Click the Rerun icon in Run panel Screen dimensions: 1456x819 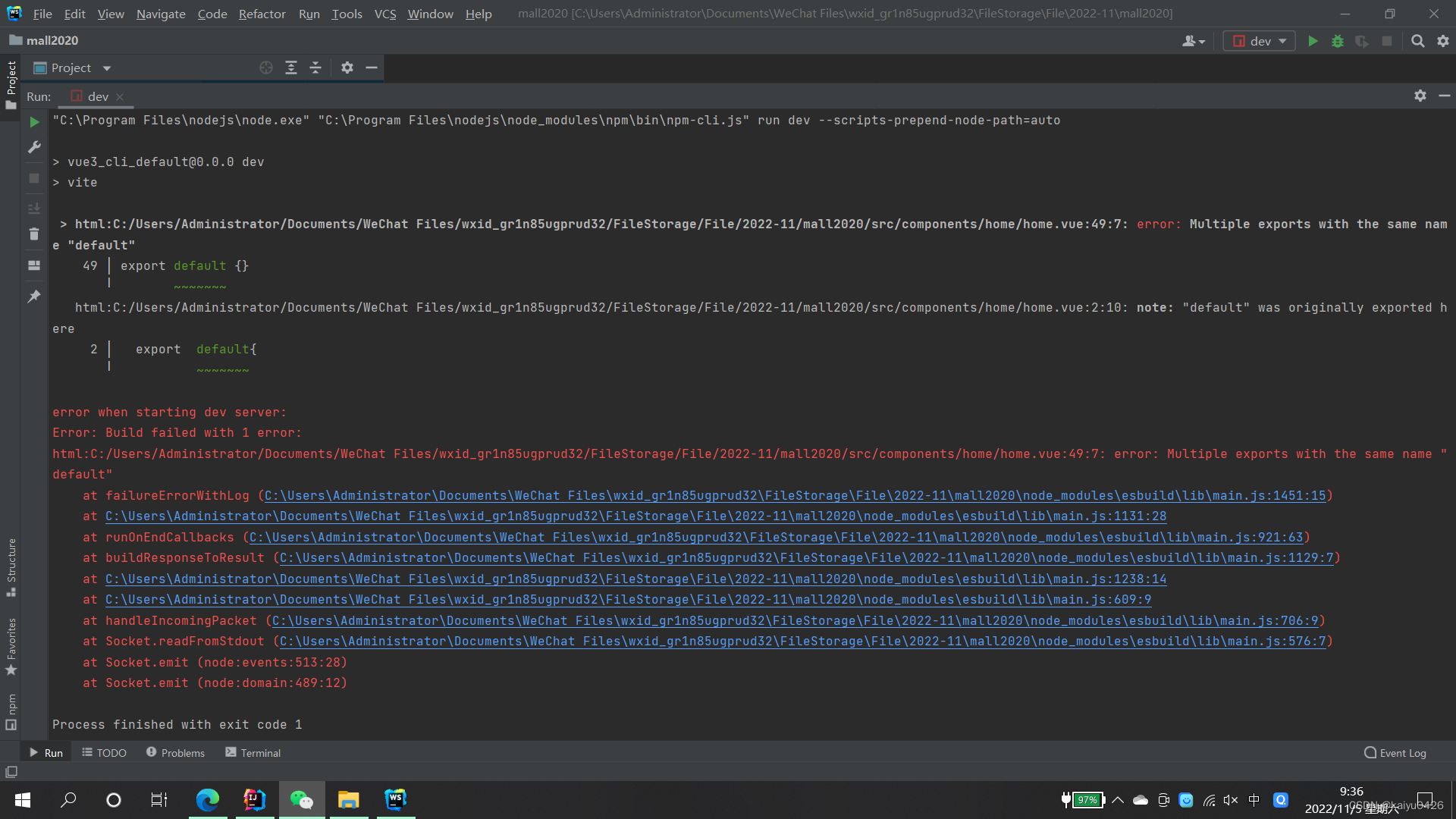(x=34, y=121)
